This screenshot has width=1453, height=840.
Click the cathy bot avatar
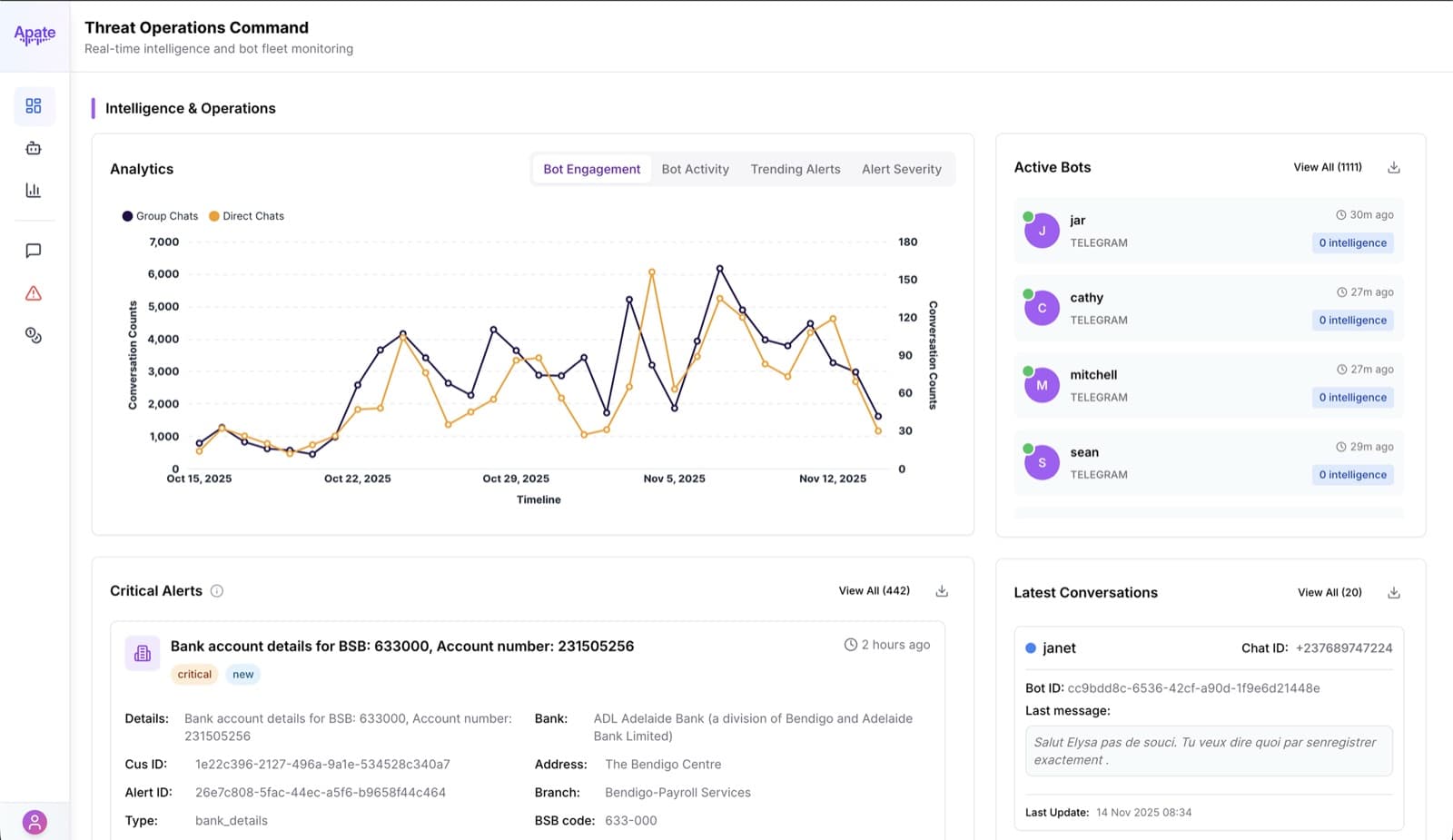1042,308
